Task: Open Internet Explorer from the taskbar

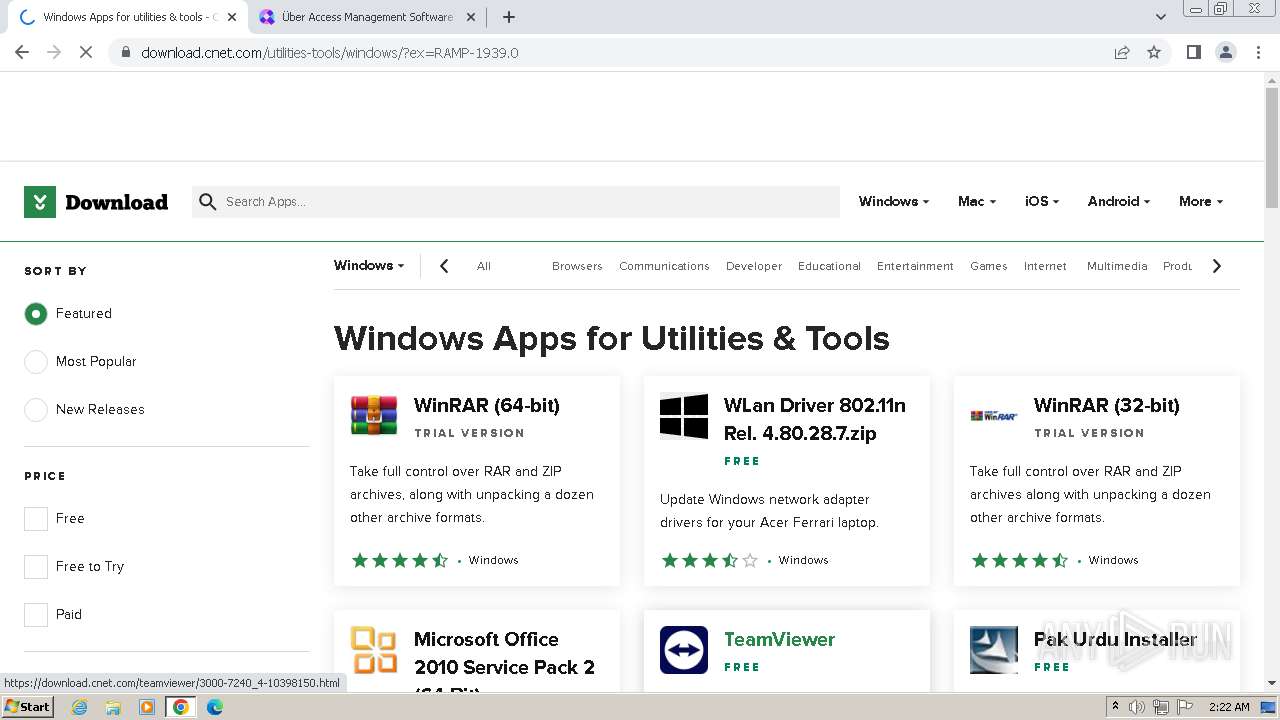Action: (80, 707)
